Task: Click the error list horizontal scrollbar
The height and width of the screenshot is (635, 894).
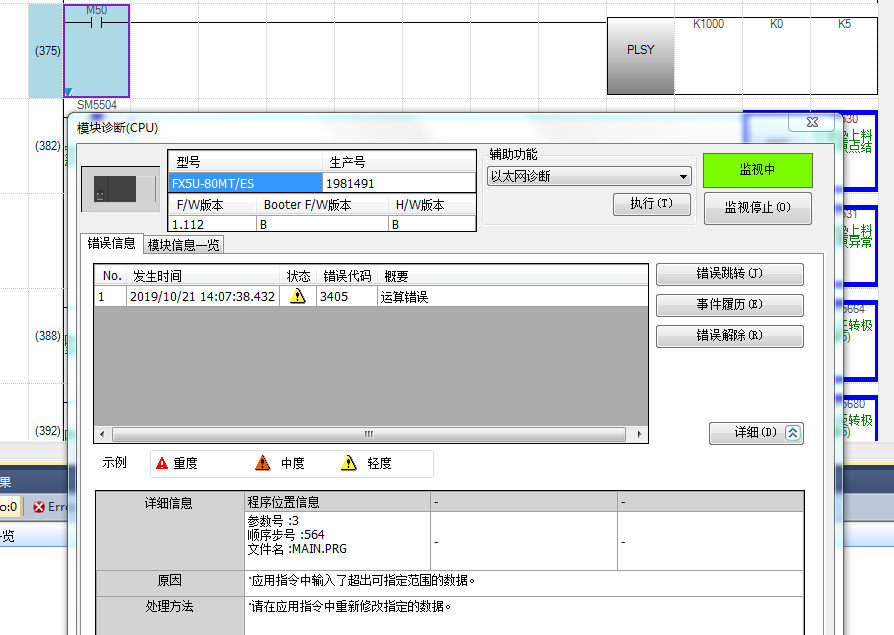Action: 370,434
